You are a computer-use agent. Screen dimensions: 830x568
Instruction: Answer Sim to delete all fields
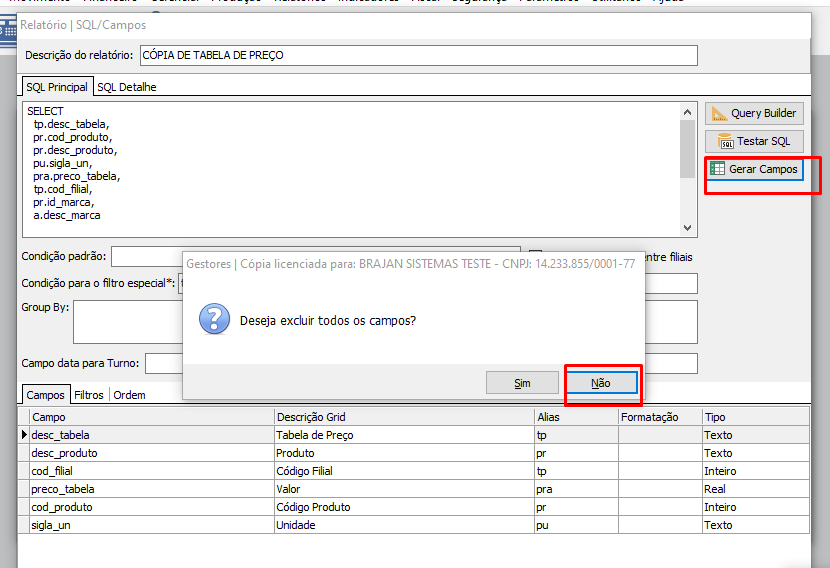pyautogui.click(x=522, y=383)
